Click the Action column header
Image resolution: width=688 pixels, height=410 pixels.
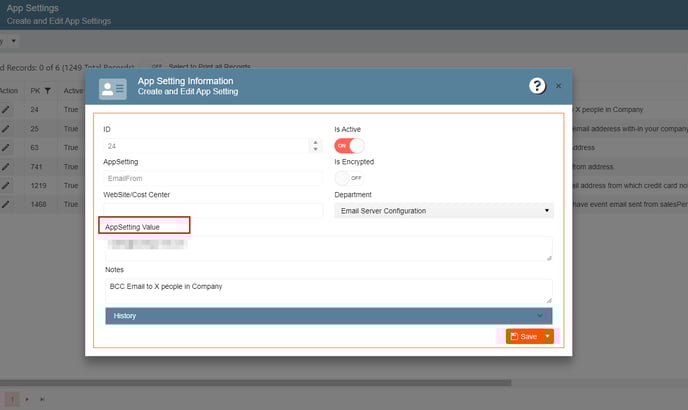[9, 91]
